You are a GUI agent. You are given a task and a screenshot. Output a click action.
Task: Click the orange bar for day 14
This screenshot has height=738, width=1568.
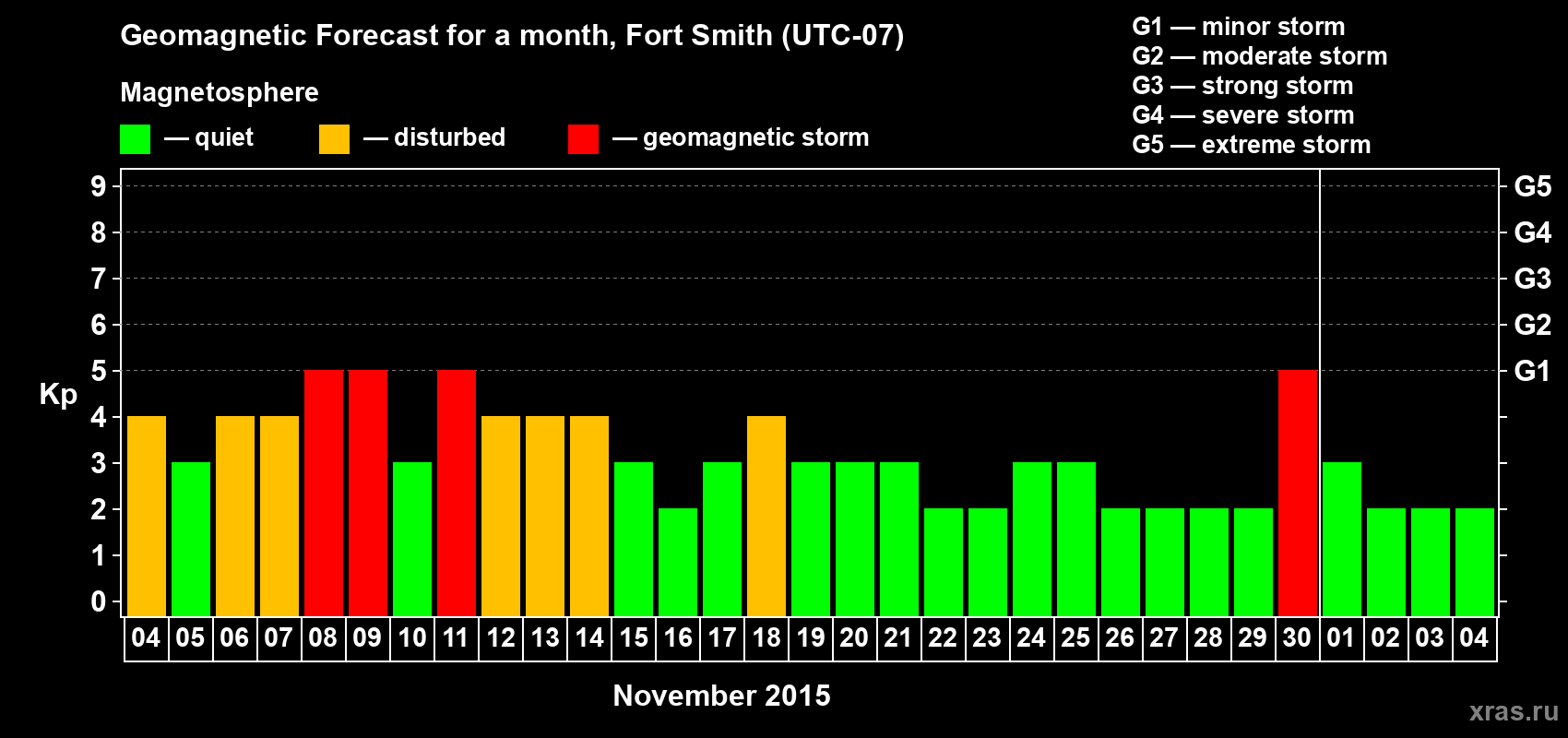589,516
